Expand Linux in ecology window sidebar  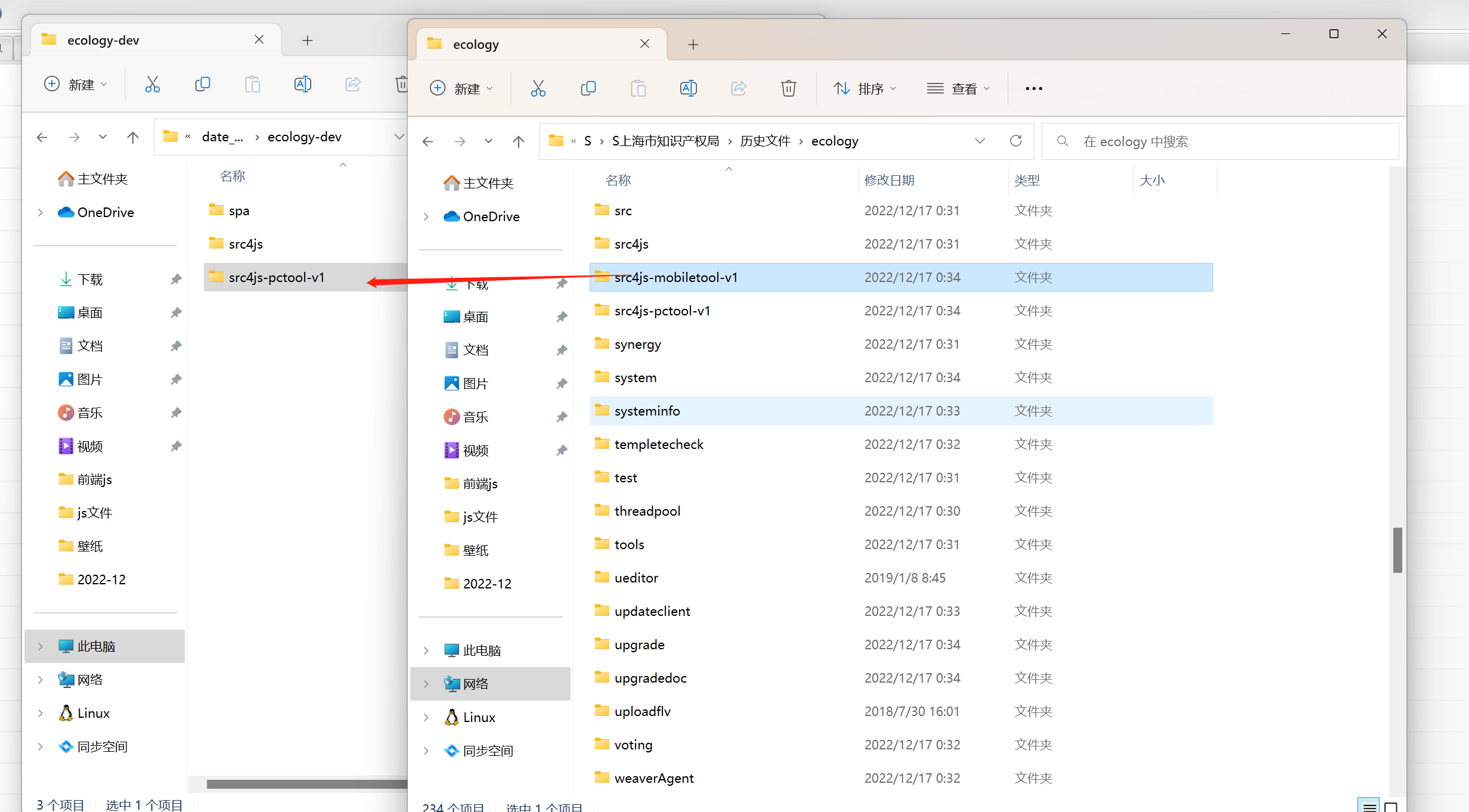[x=426, y=717]
